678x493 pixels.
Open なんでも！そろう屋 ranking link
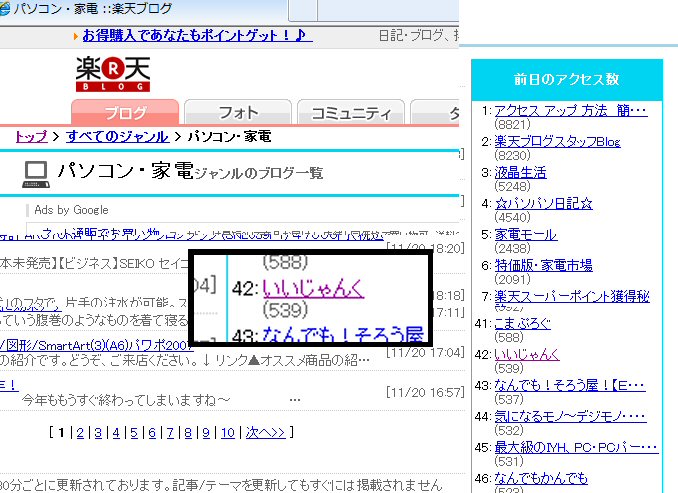(570, 385)
